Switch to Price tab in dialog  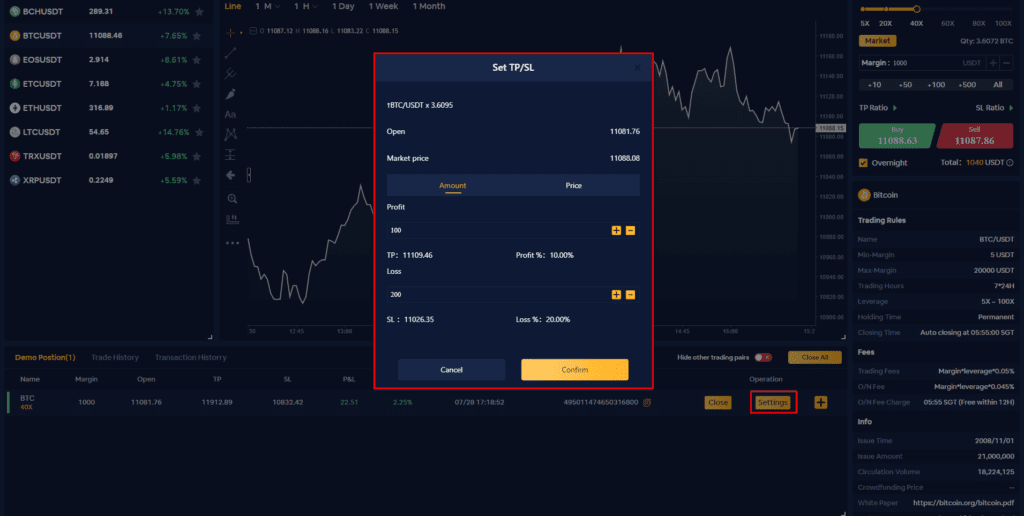pyautogui.click(x=573, y=185)
